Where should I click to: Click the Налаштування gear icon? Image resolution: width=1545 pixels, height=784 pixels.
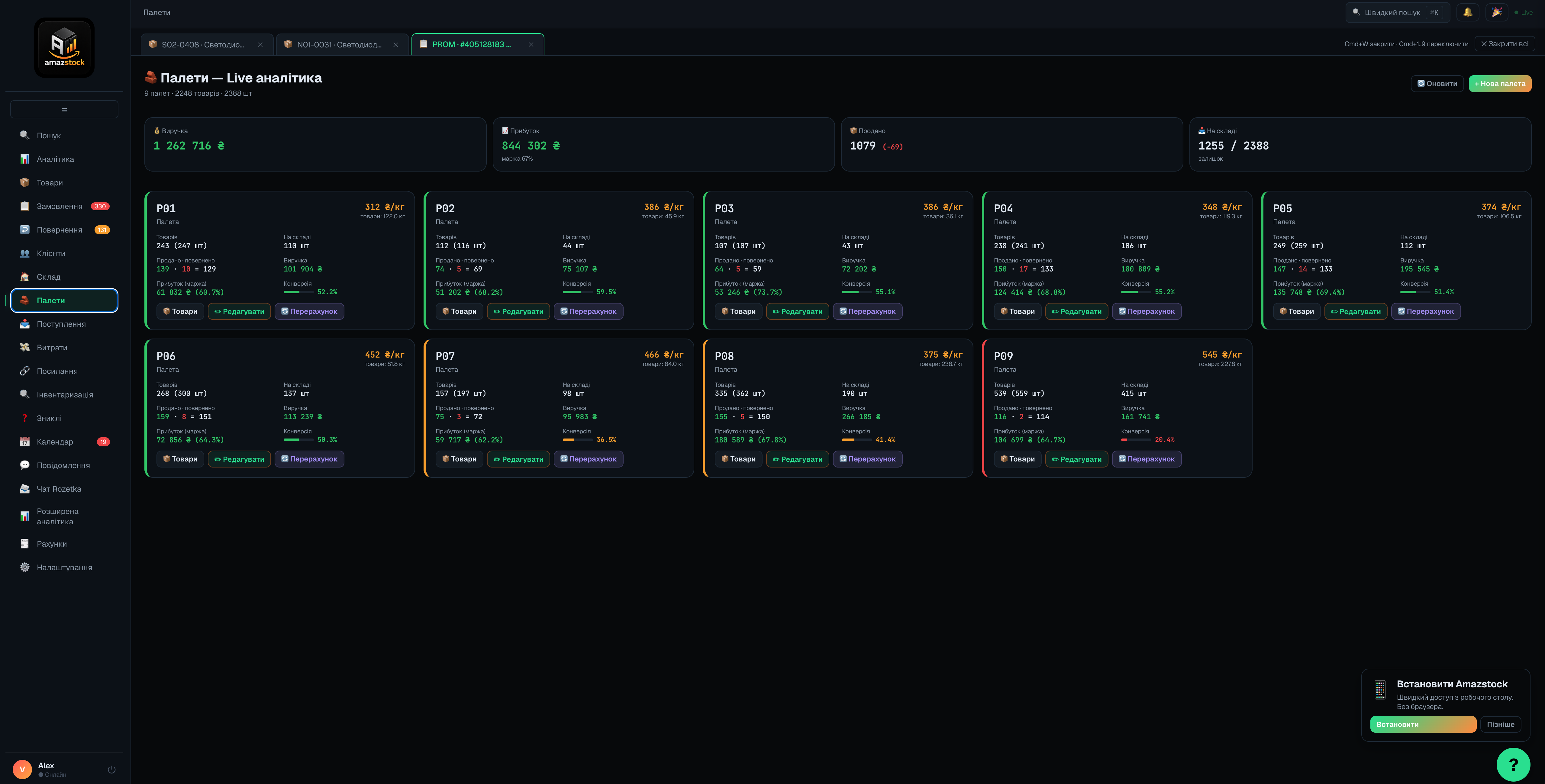[24, 568]
